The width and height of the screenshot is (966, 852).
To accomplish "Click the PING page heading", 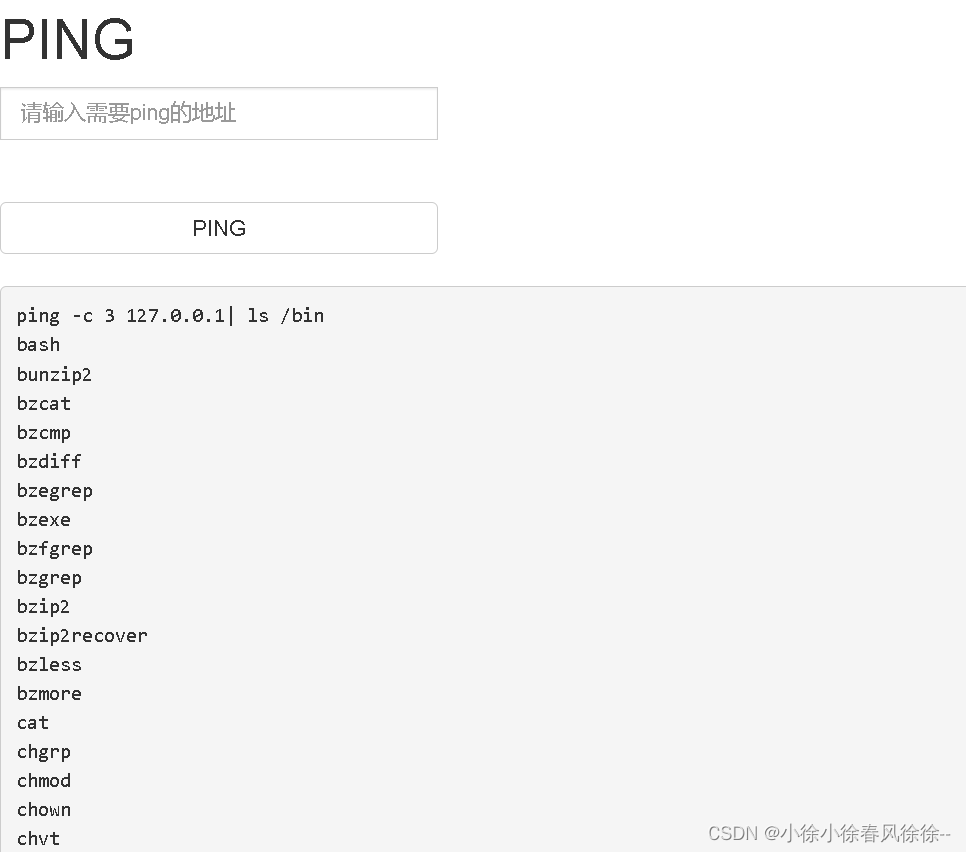I will point(67,39).
